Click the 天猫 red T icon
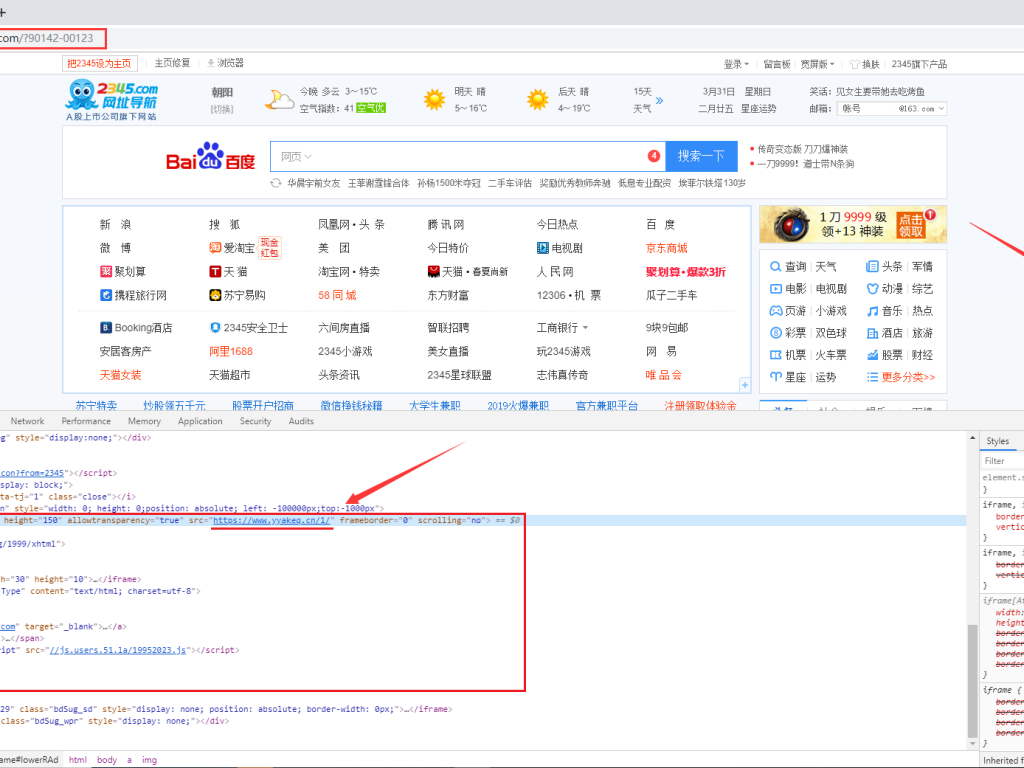 pyautogui.click(x=215, y=272)
